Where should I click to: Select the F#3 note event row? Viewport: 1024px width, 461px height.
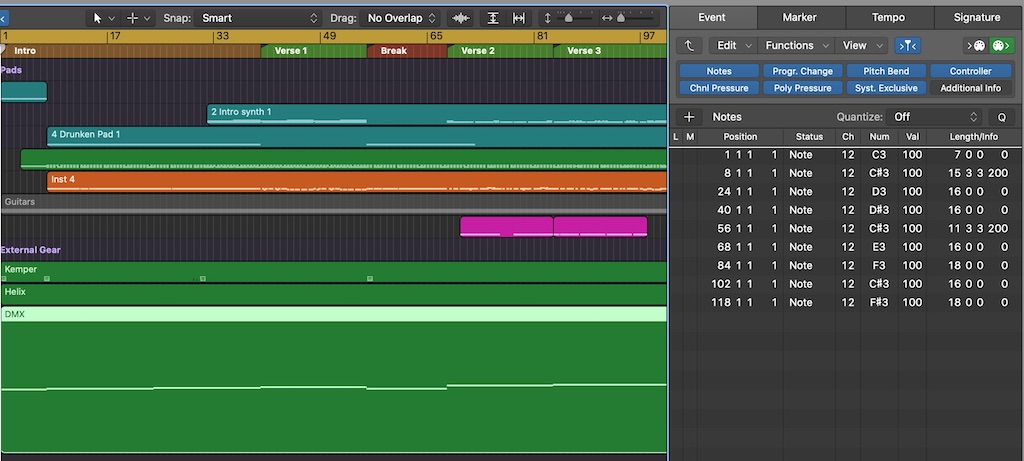point(846,302)
